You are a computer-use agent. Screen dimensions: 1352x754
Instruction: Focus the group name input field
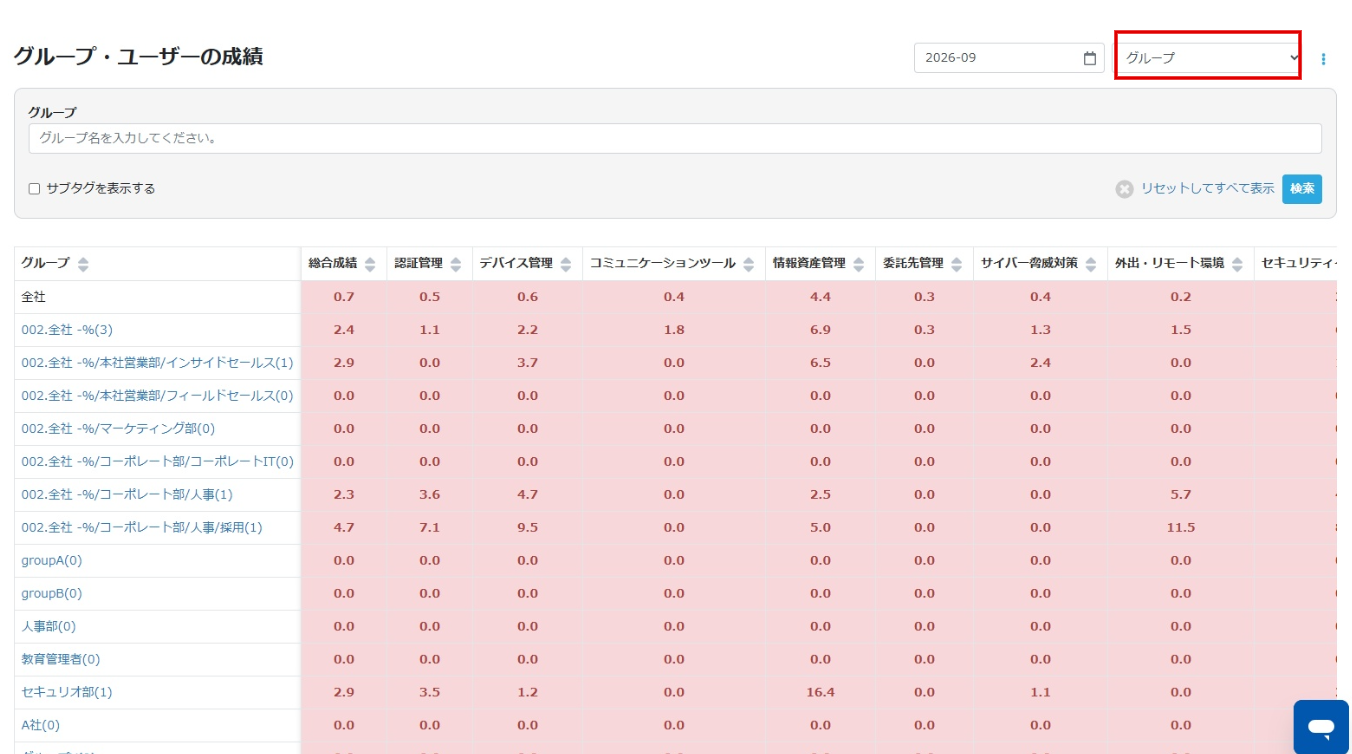click(x=675, y=138)
